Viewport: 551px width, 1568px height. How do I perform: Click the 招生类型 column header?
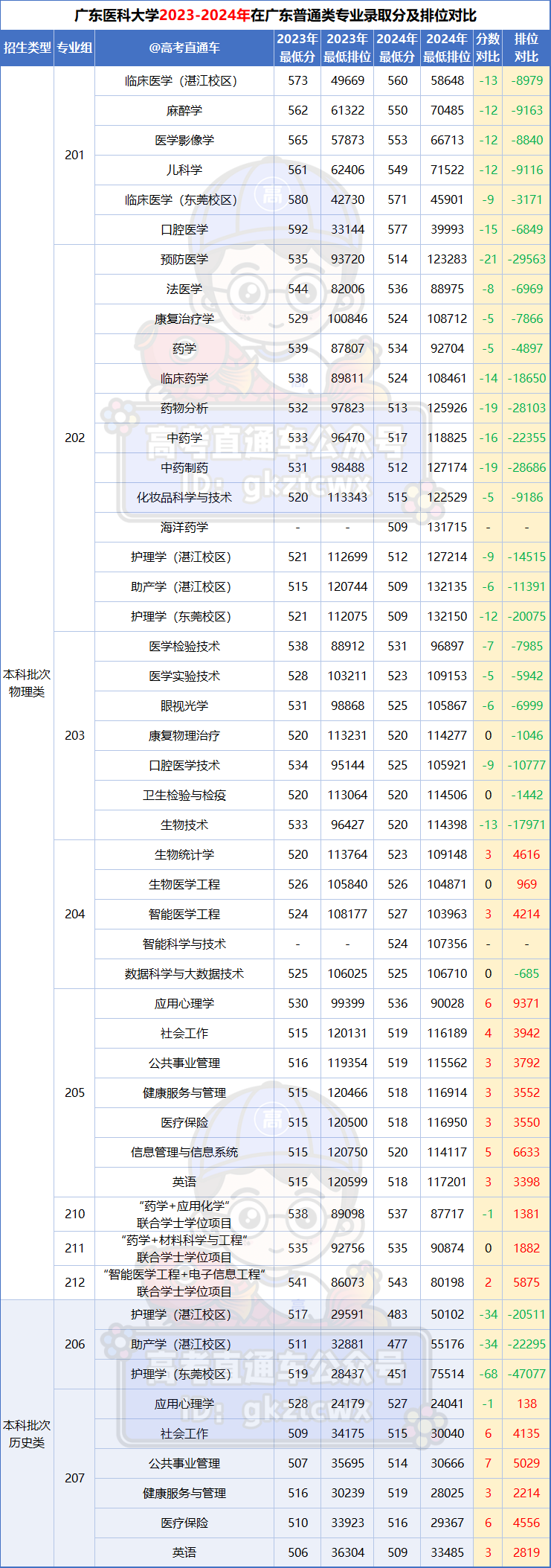(x=27, y=48)
